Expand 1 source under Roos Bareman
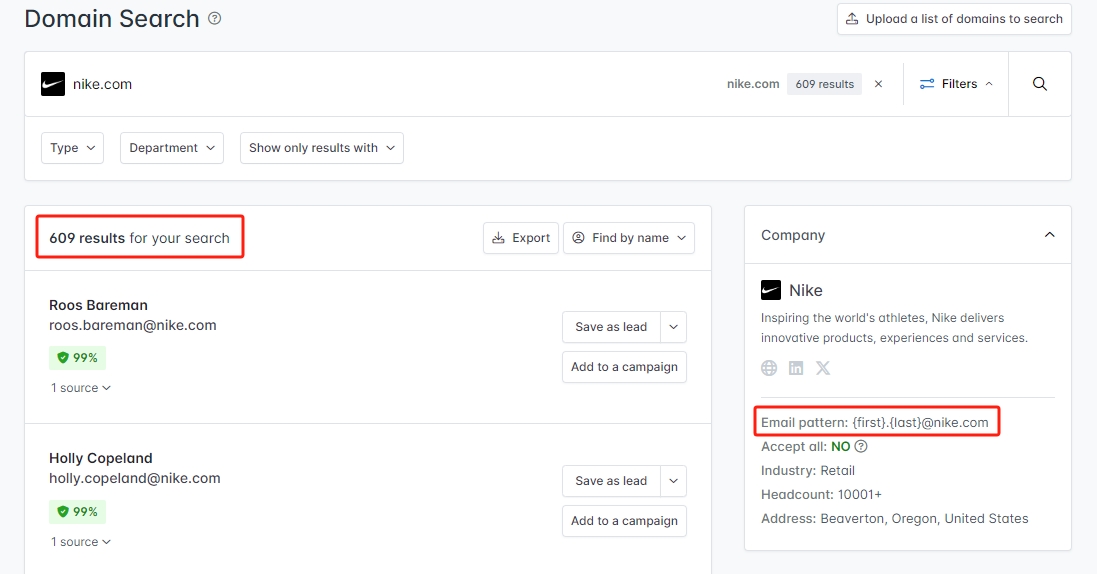Image resolution: width=1097 pixels, height=574 pixels. [80, 388]
